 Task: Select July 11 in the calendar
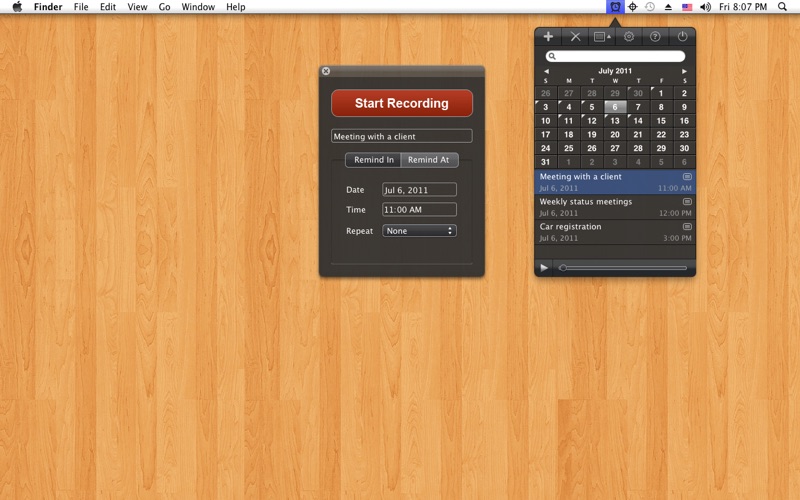568,121
